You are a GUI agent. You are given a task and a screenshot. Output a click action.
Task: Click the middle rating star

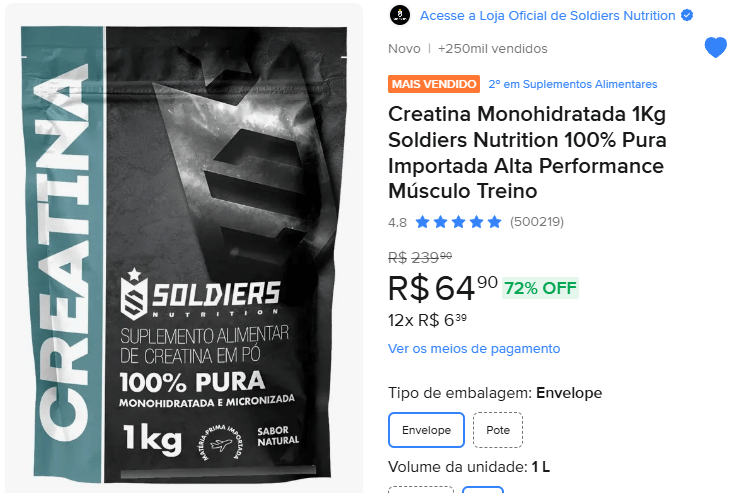click(x=458, y=222)
